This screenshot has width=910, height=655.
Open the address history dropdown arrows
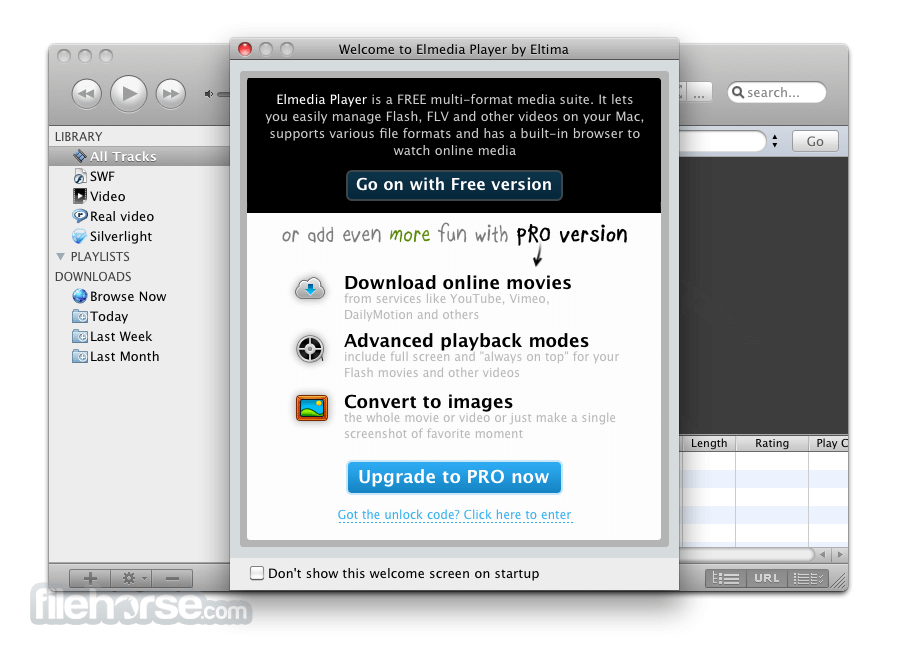tap(775, 141)
